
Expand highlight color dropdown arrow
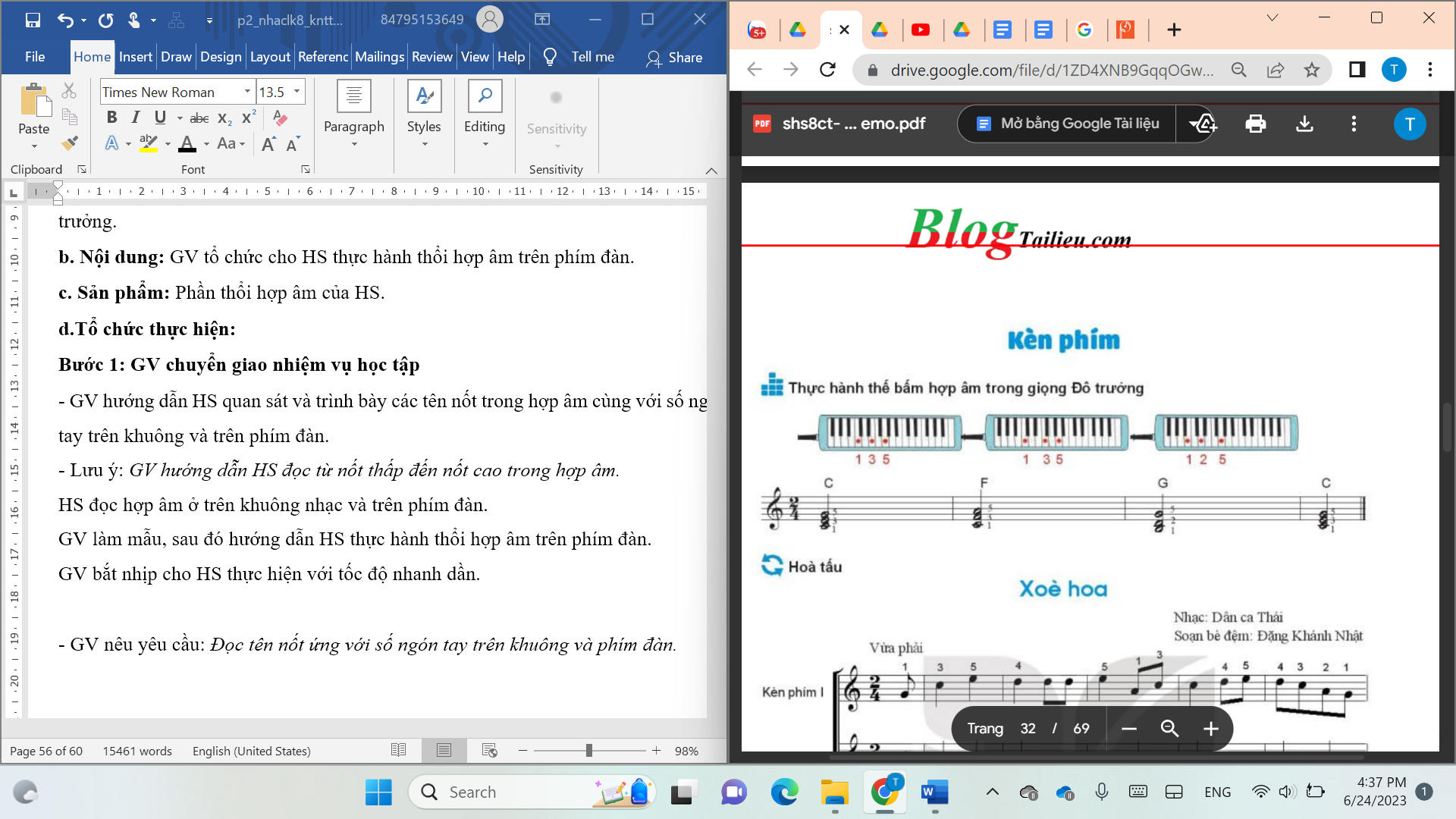[168, 143]
